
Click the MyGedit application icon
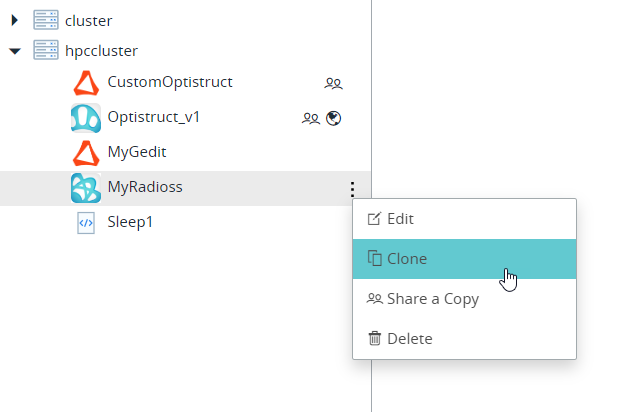point(87,153)
